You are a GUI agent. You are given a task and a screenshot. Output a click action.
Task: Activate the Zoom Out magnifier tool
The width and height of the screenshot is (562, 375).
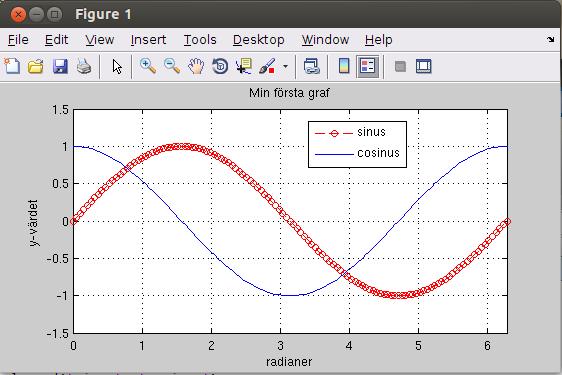(172, 66)
